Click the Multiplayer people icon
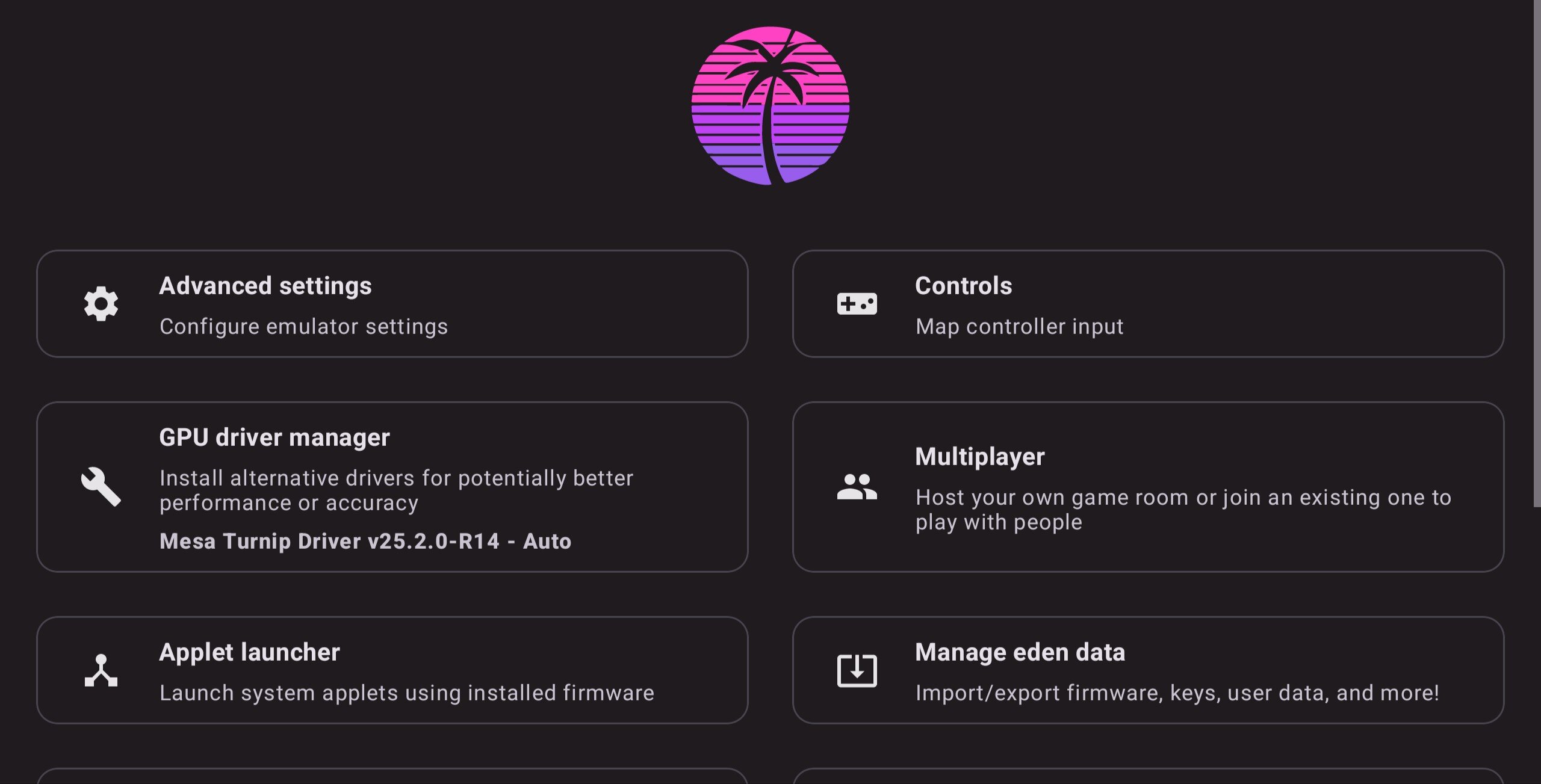Screen dimensions: 1541x784 [857, 487]
